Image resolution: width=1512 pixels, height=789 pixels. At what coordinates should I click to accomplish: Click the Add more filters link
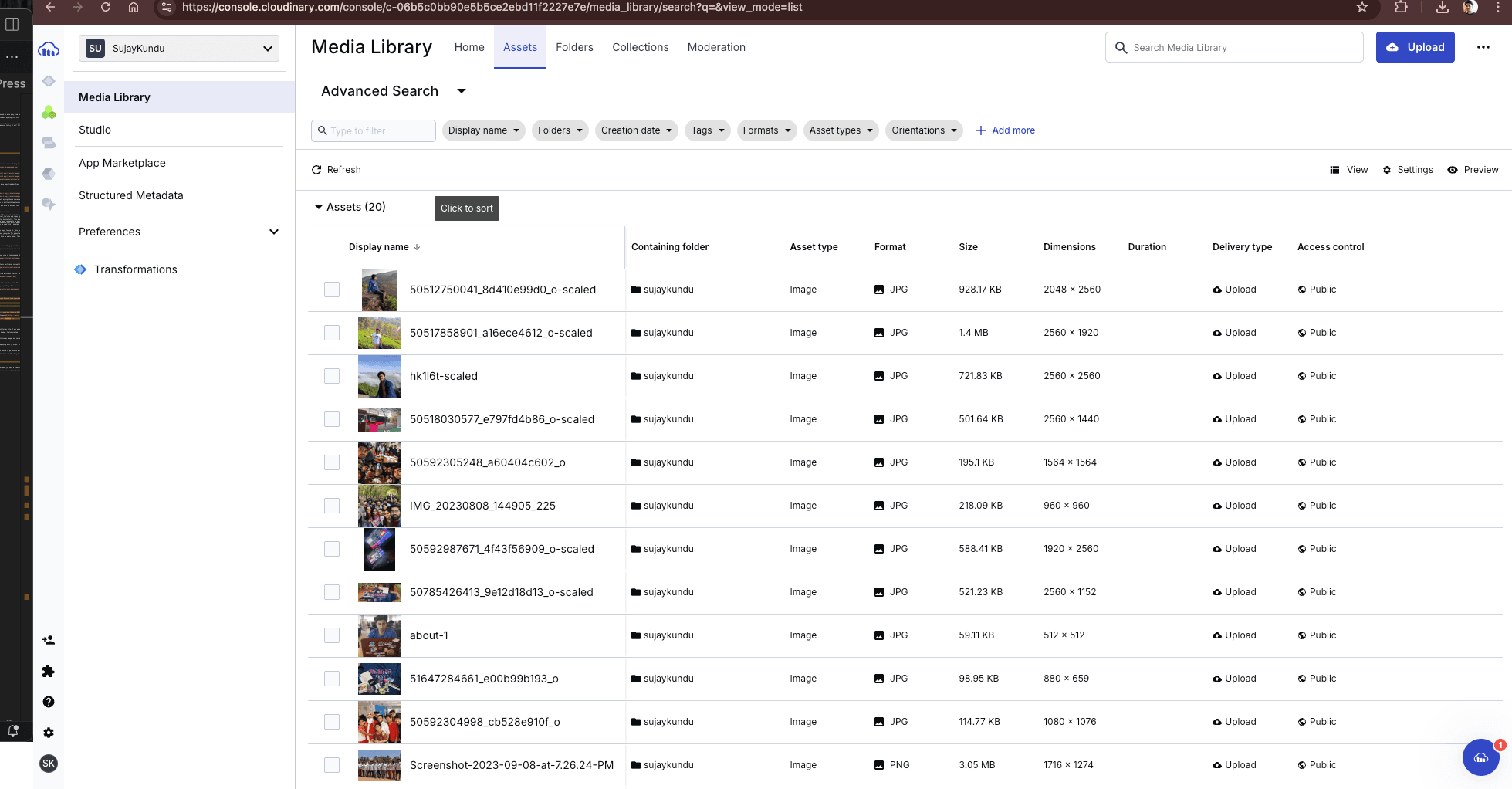tap(1005, 130)
